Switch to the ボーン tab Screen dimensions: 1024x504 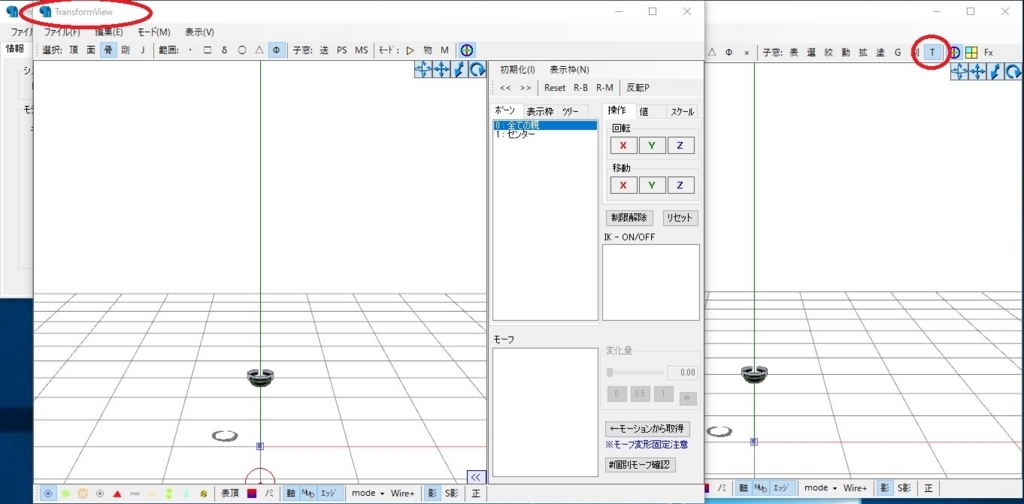pyautogui.click(x=507, y=110)
